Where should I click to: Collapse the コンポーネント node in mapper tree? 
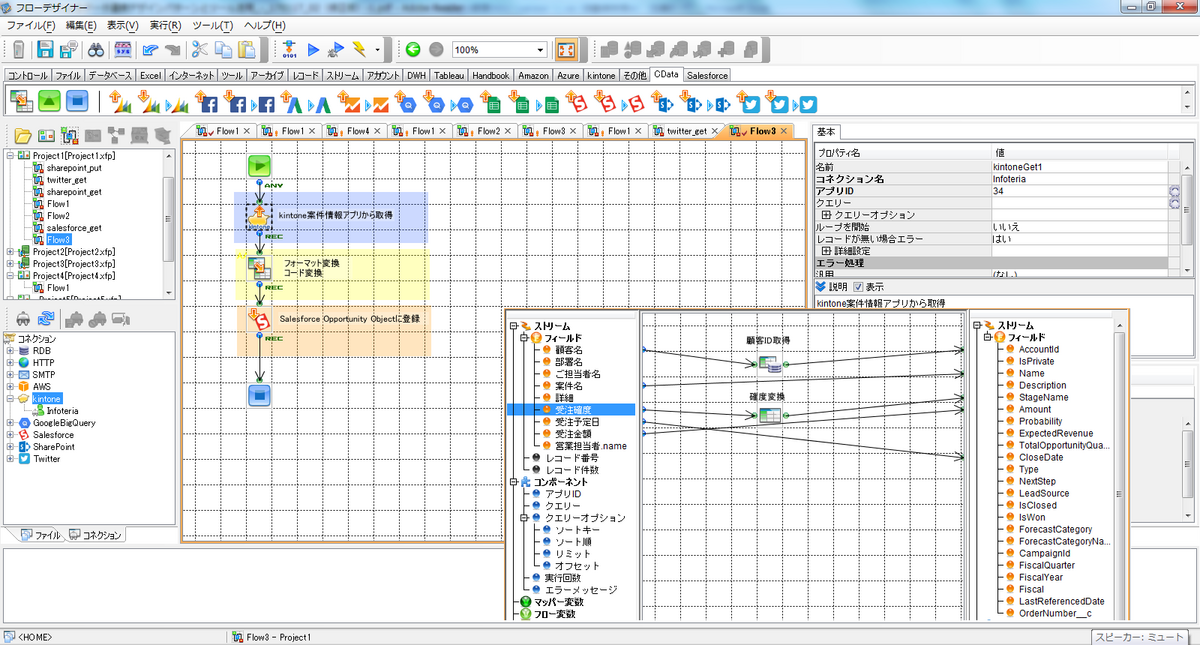513,482
